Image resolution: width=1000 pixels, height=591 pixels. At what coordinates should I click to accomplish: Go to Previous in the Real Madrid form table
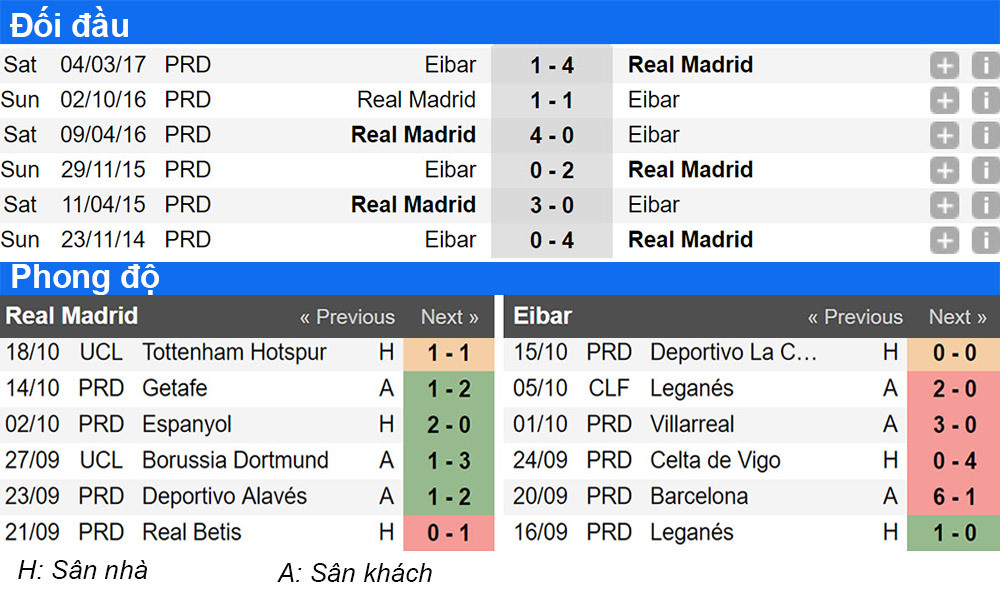click(347, 317)
